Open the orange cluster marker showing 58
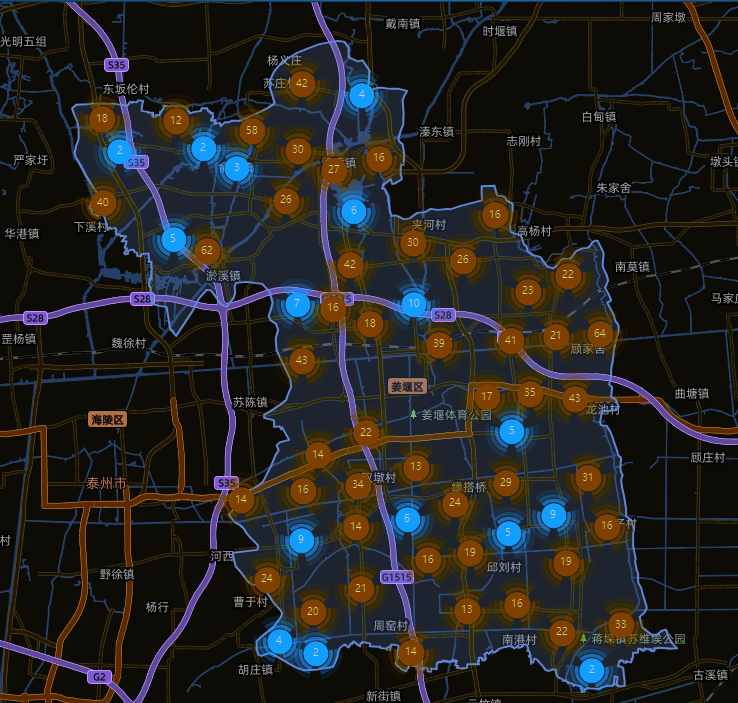 pyautogui.click(x=251, y=130)
